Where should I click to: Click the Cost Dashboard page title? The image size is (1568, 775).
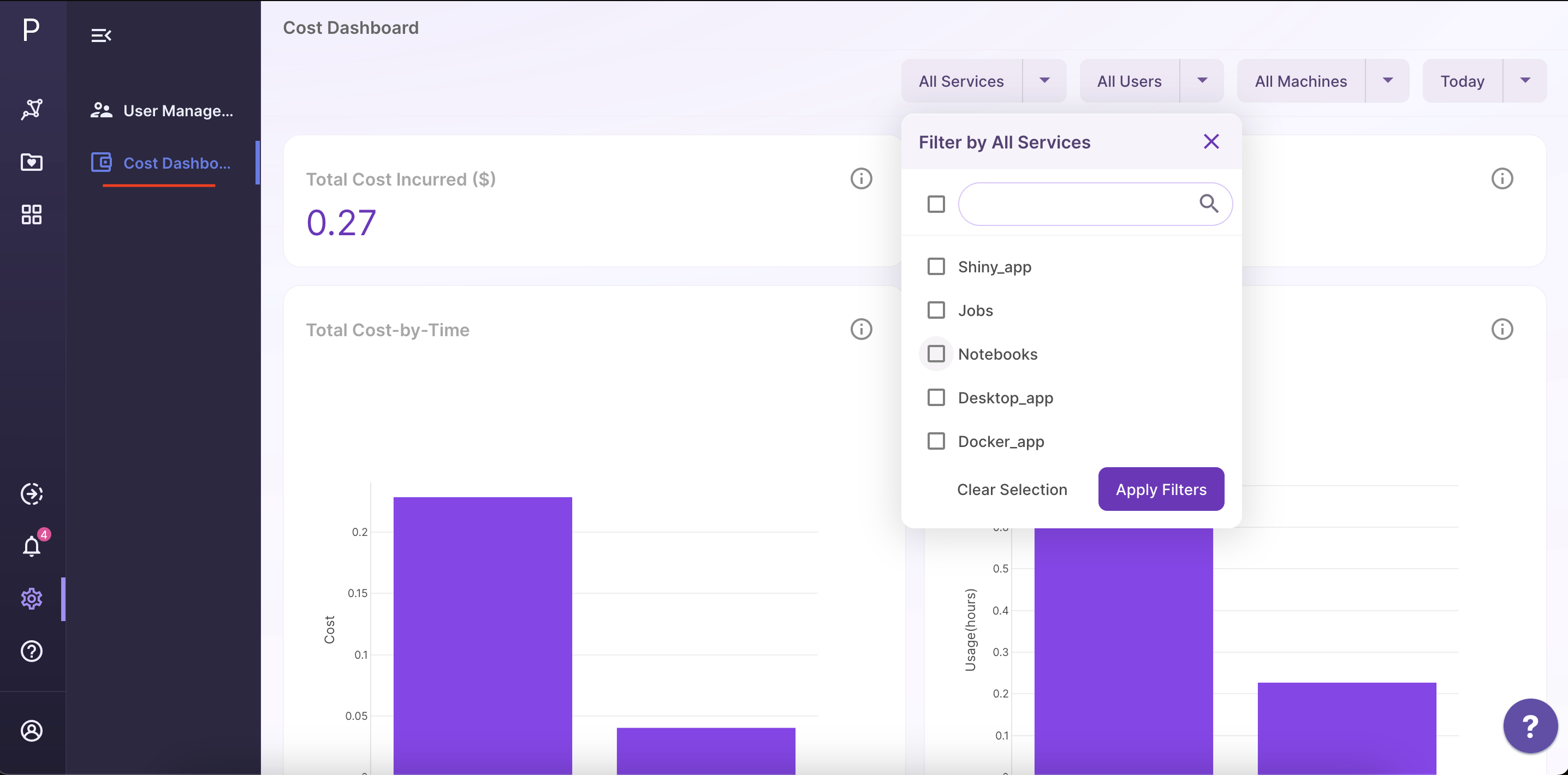click(x=351, y=27)
